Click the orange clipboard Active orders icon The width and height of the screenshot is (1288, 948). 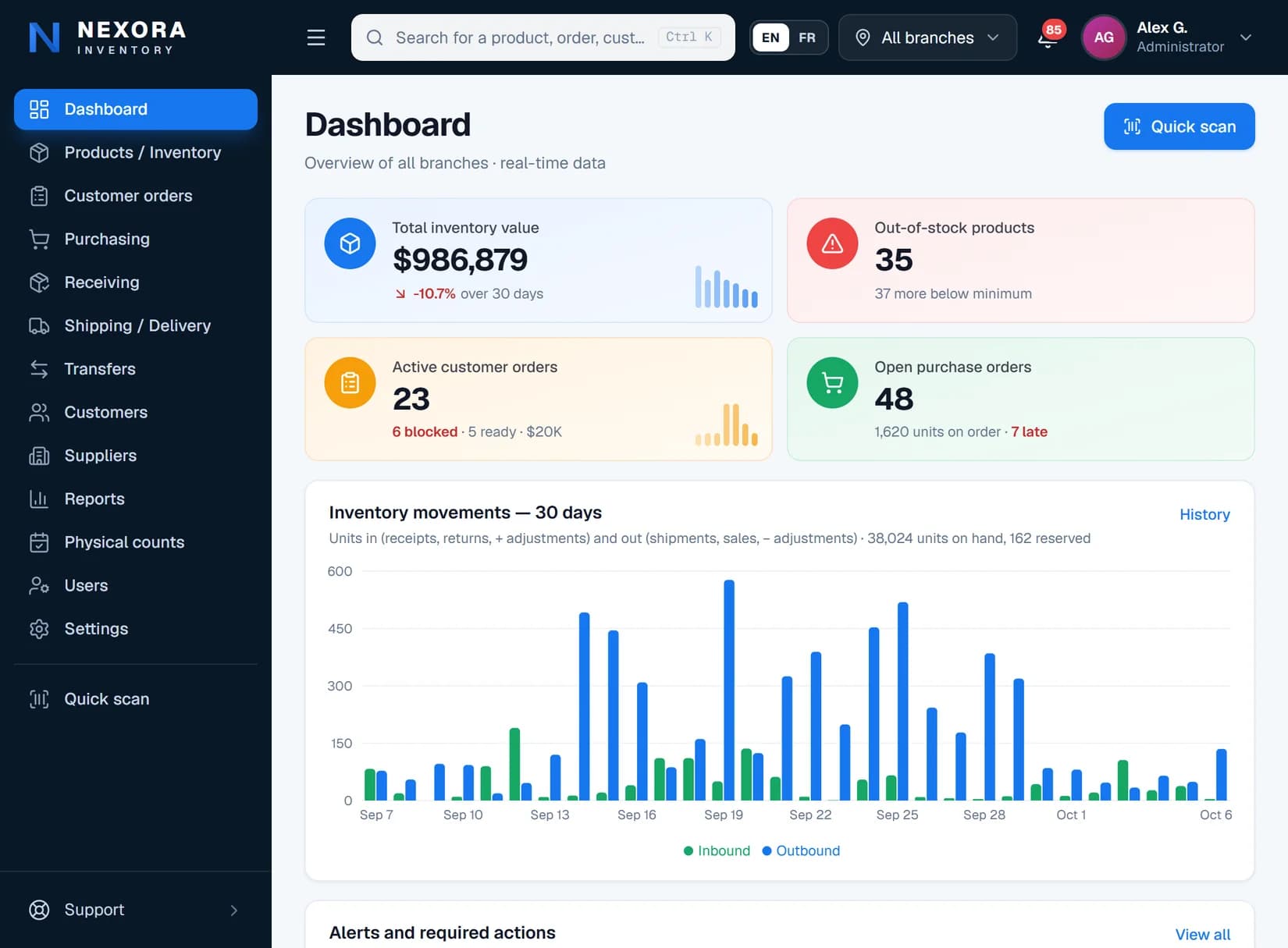(x=350, y=383)
